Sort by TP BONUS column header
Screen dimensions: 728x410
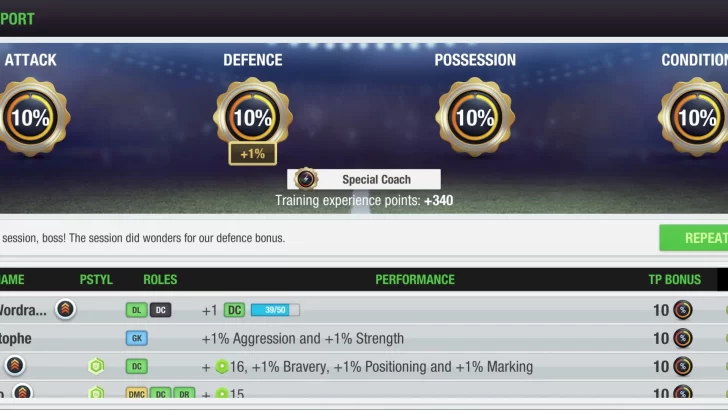pyautogui.click(x=675, y=280)
